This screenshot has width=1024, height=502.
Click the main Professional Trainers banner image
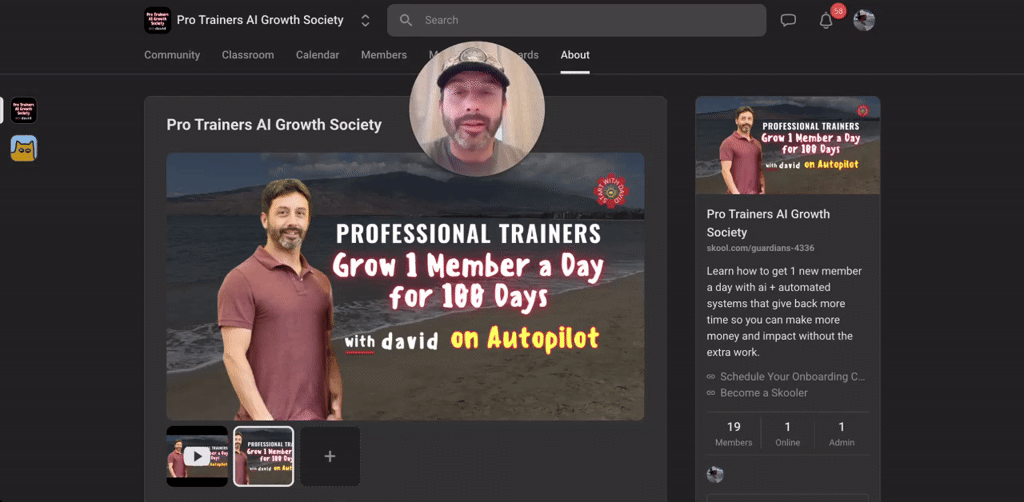pyautogui.click(x=405, y=287)
